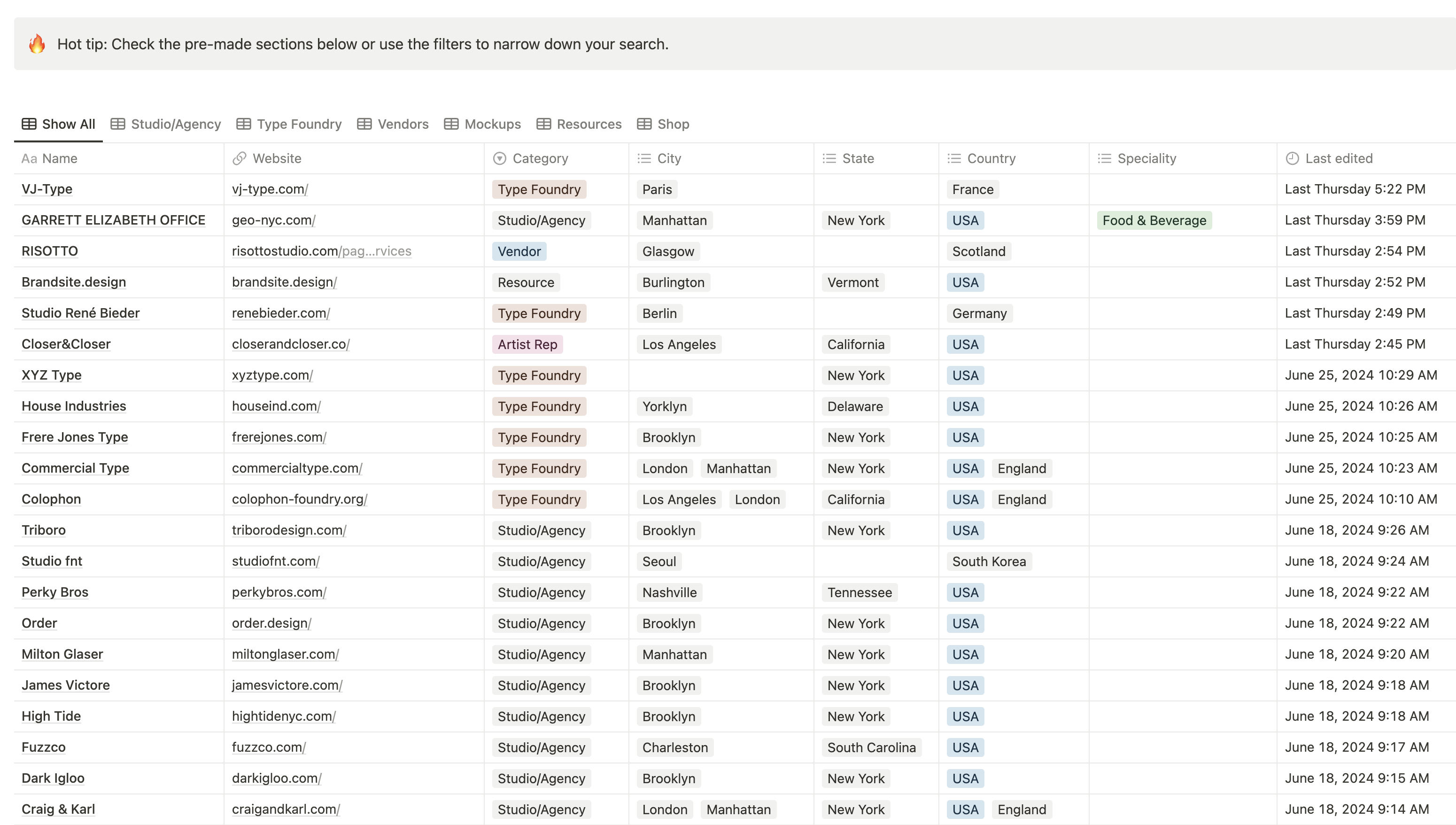Click the Aa title icon in Name header
Image resolution: width=1456 pixels, height=825 pixels.
(x=30, y=159)
